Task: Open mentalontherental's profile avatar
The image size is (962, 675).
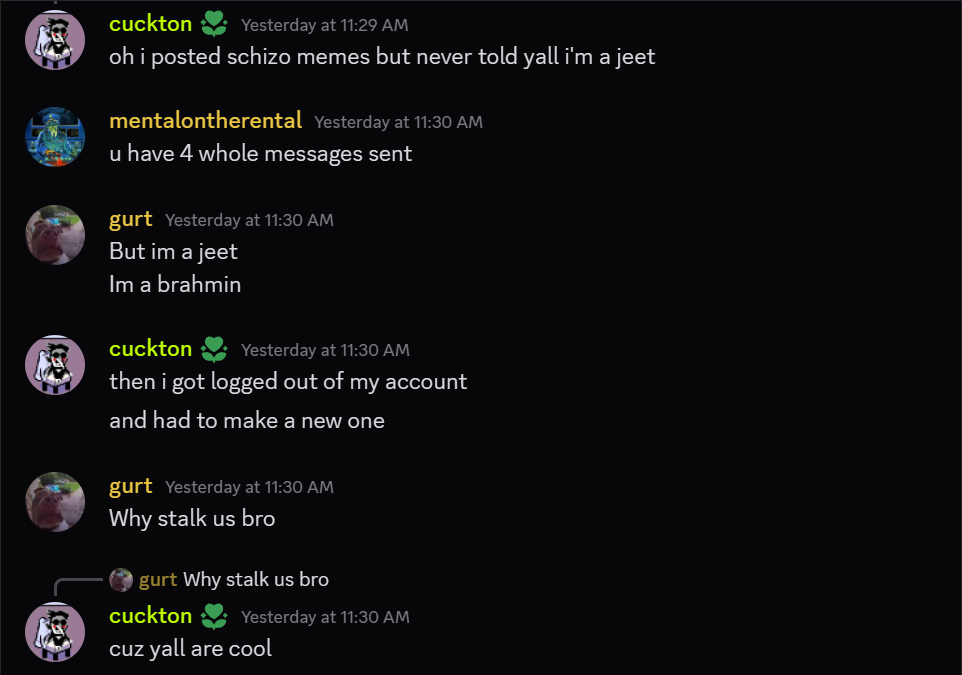Action: (x=54, y=136)
